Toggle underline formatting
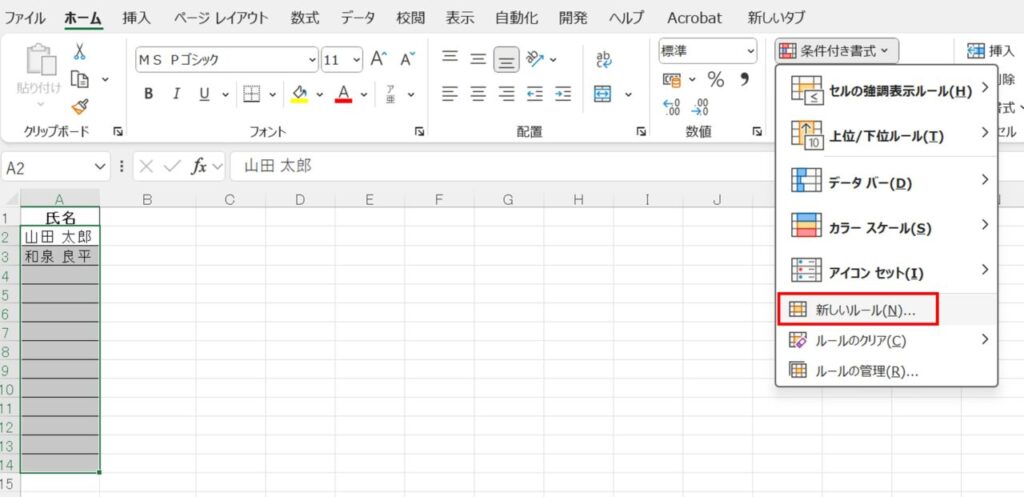The width and height of the screenshot is (1024, 497). point(204,94)
